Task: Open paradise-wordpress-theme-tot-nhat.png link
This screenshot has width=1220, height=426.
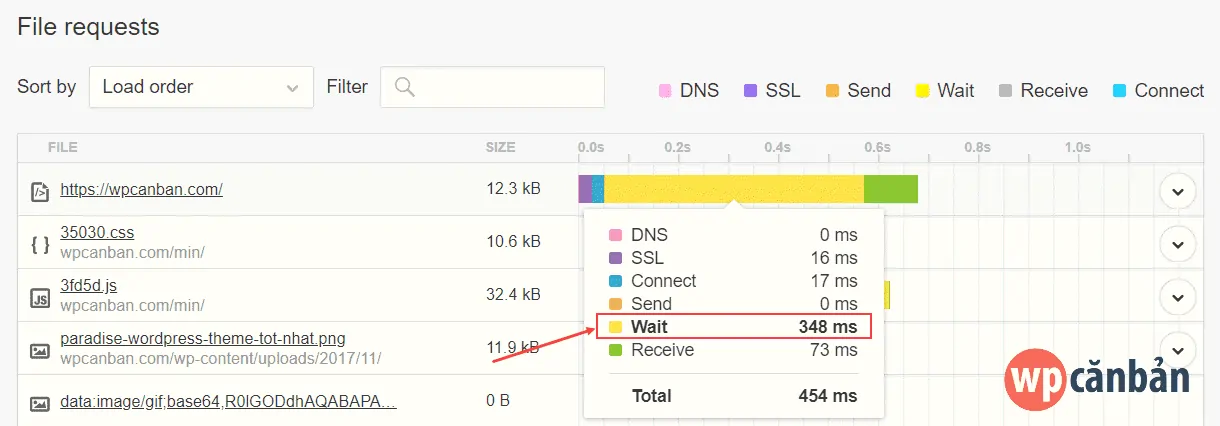Action: pyautogui.click(x=203, y=339)
